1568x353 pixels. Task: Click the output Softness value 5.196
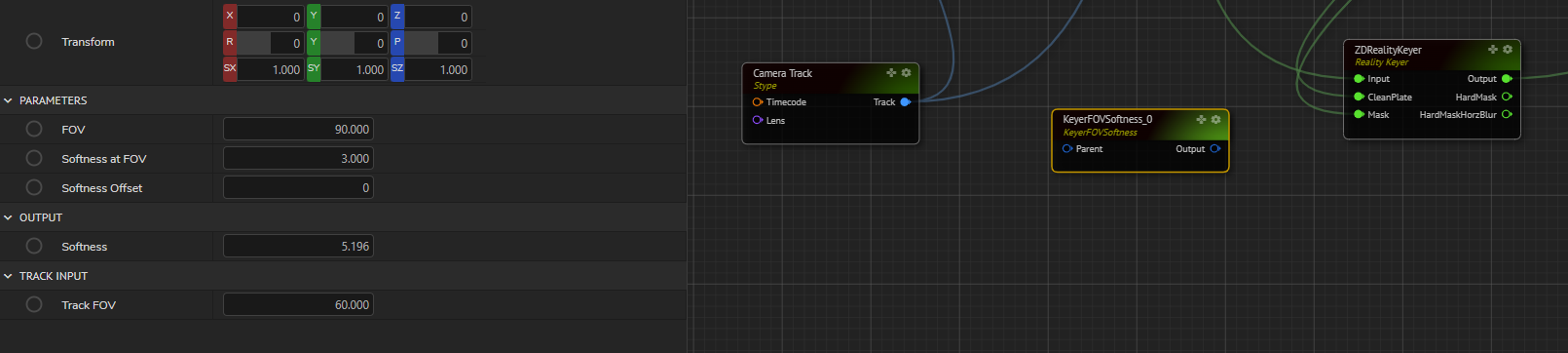tap(298, 246)
